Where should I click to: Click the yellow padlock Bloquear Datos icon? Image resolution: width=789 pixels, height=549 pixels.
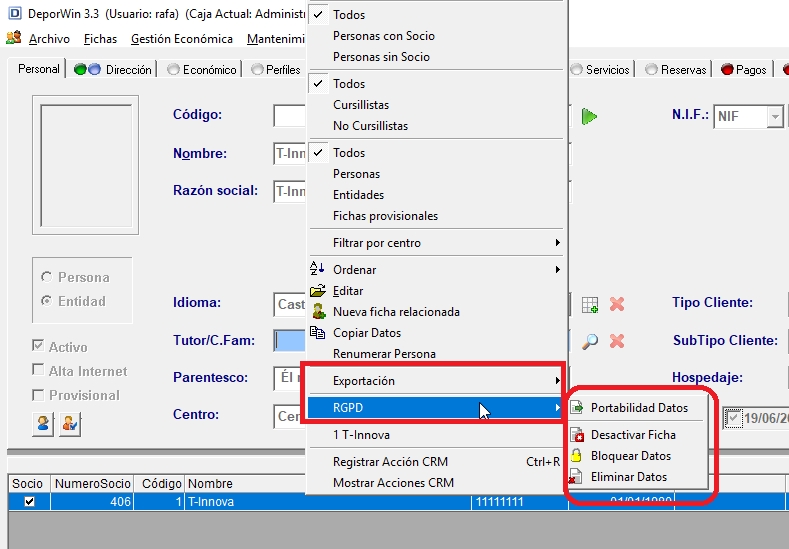point(577,455)
